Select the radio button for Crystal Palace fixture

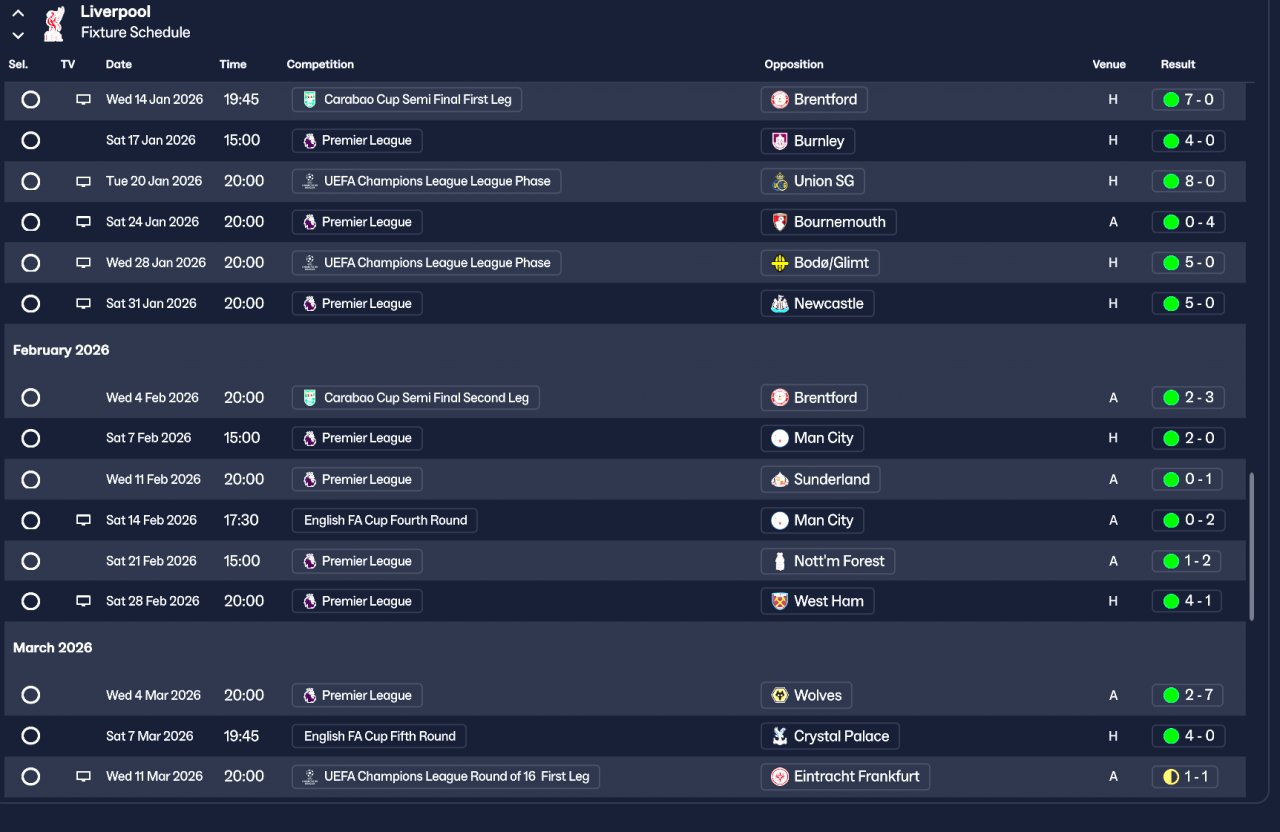point(31,736)
